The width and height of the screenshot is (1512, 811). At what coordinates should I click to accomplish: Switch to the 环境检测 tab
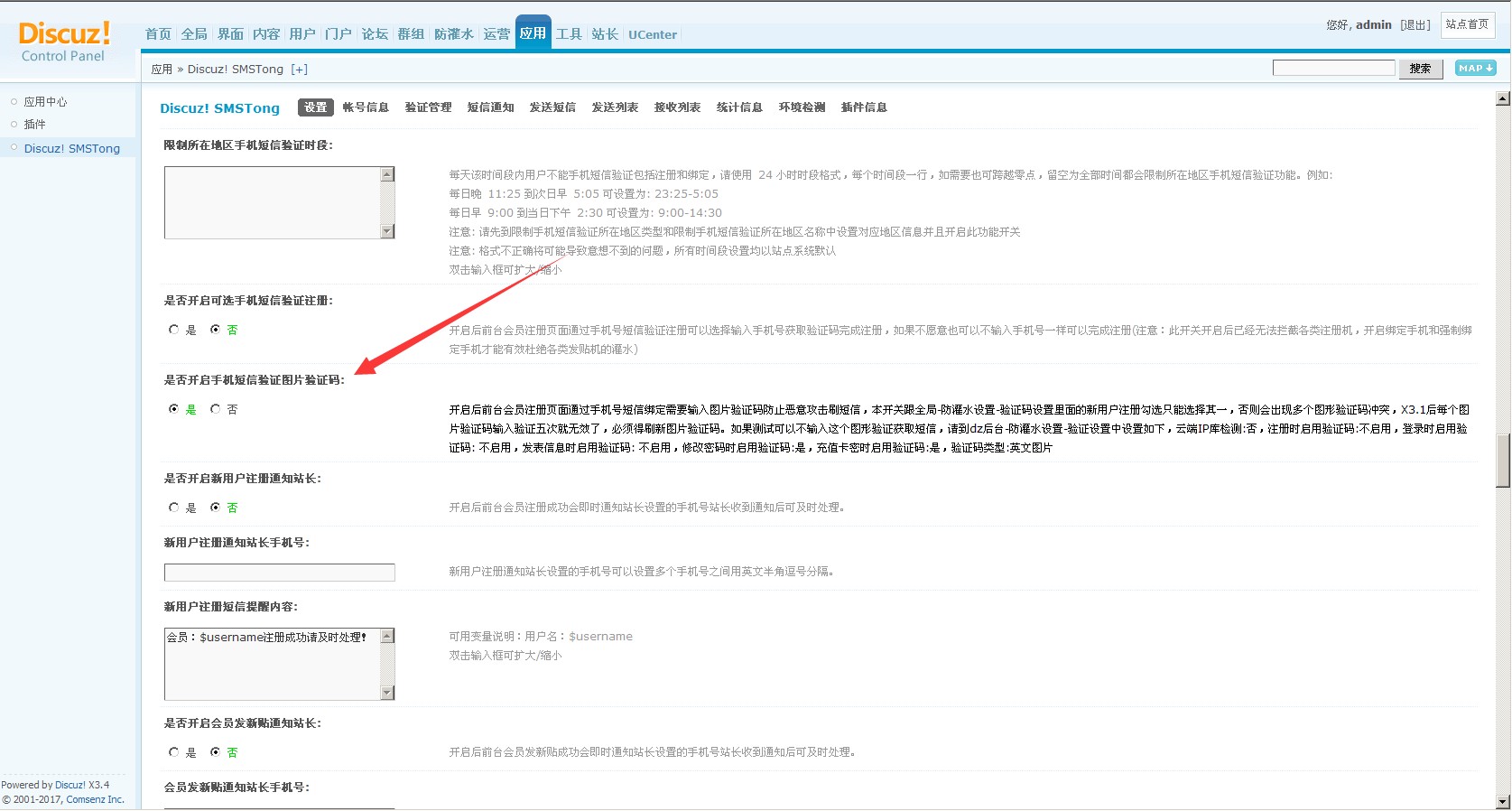[x=802, y=107]
